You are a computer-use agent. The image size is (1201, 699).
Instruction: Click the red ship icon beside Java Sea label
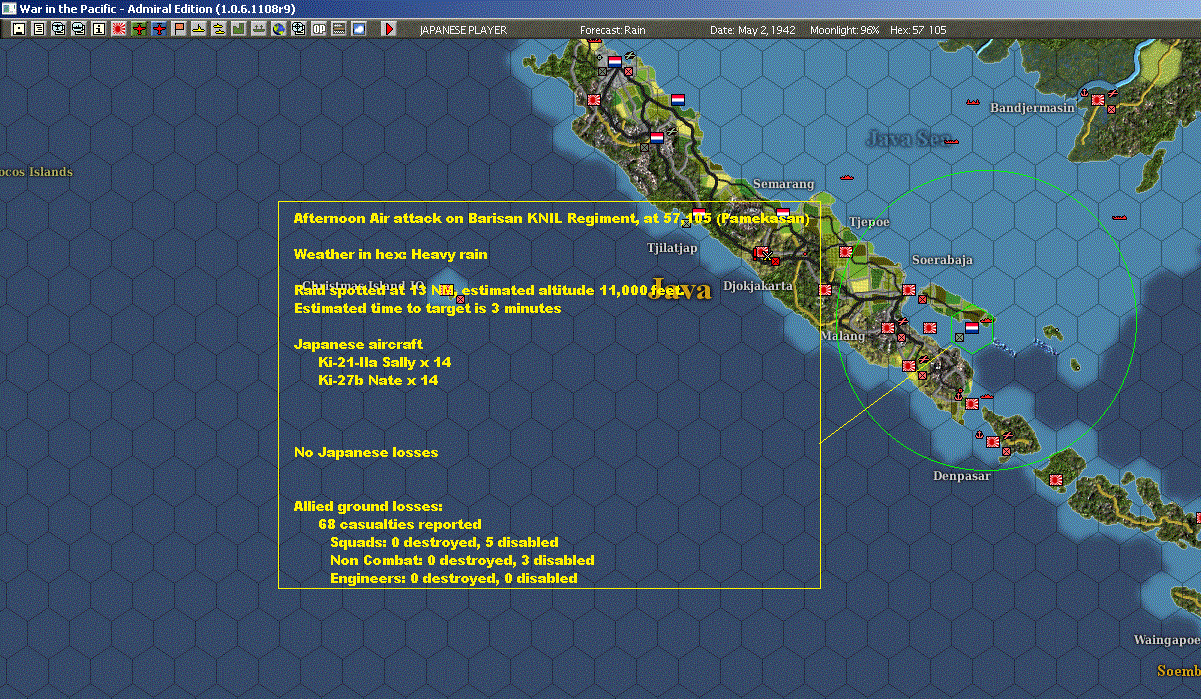(950, 141)
